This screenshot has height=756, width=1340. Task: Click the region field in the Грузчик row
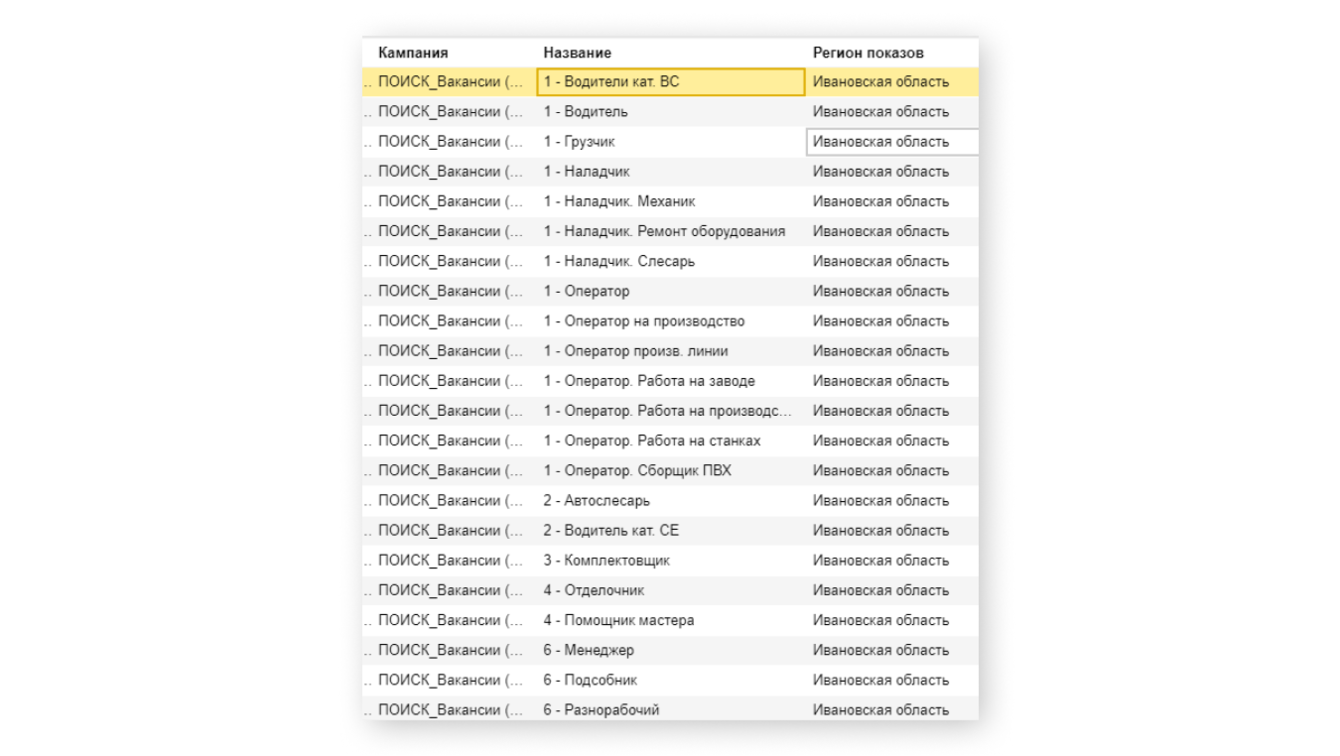click(892, 142)
